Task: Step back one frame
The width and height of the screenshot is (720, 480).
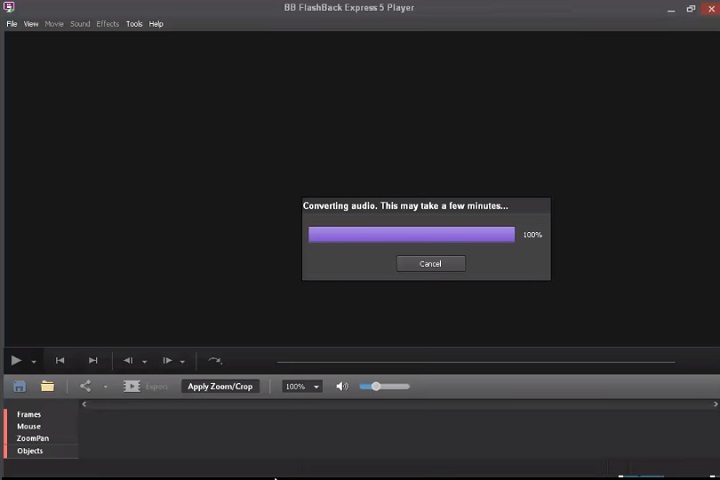Action: coord(128,361)
